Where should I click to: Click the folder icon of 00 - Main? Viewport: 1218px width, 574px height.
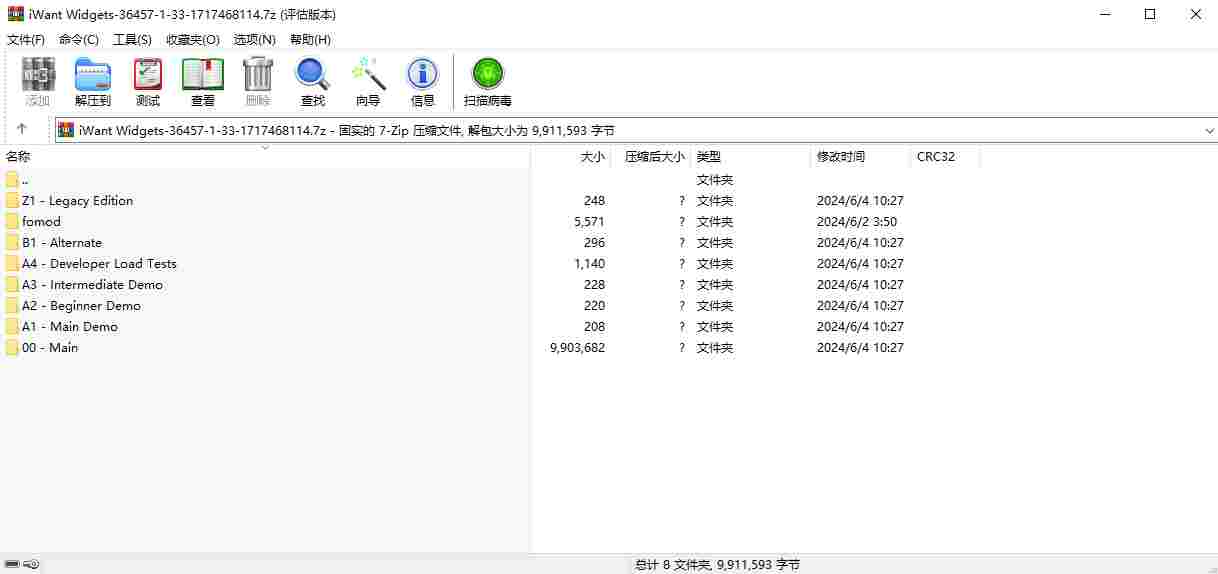click(x=12, y=348)
